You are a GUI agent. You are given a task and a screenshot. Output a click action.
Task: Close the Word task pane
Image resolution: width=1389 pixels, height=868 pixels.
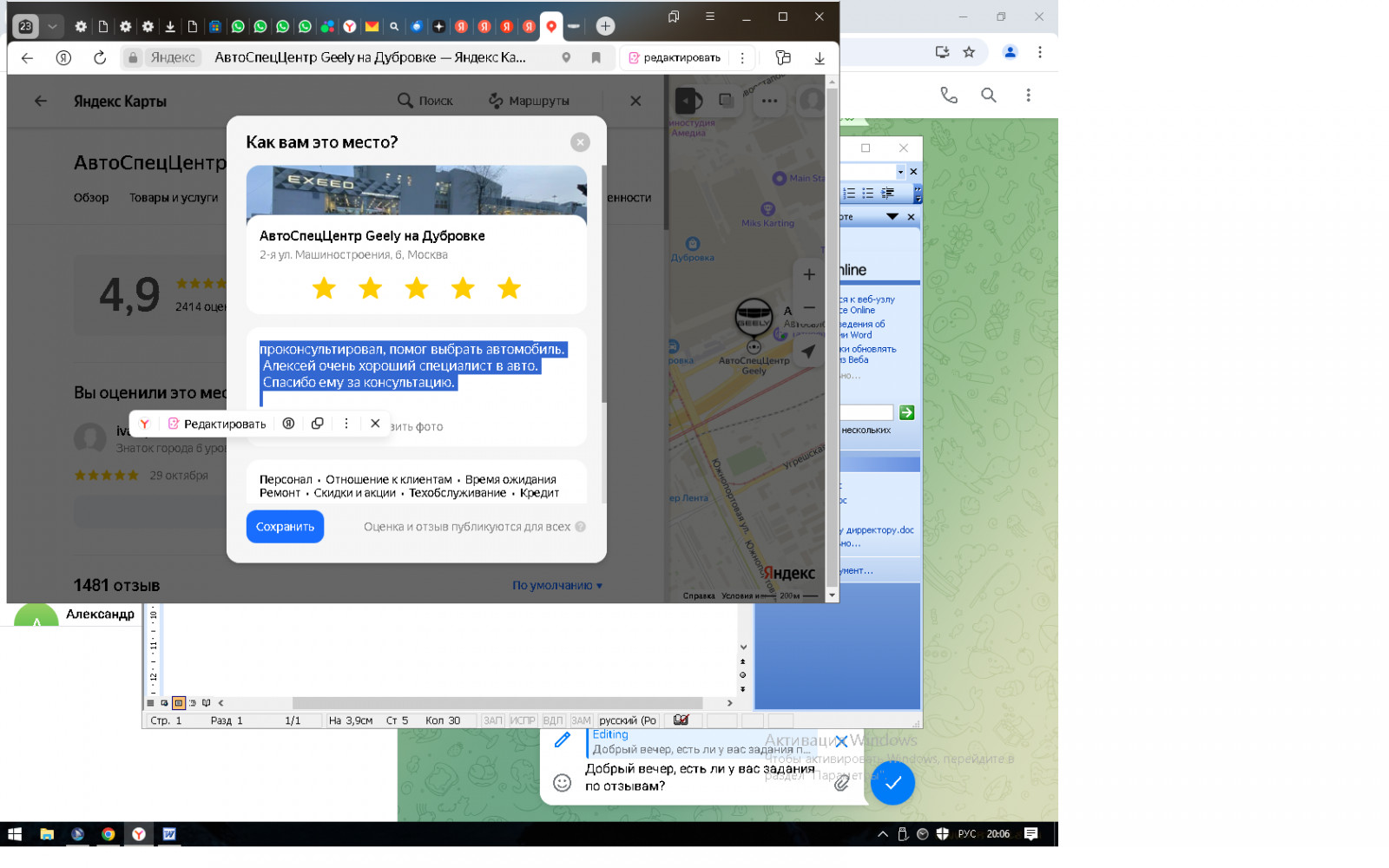911,217
